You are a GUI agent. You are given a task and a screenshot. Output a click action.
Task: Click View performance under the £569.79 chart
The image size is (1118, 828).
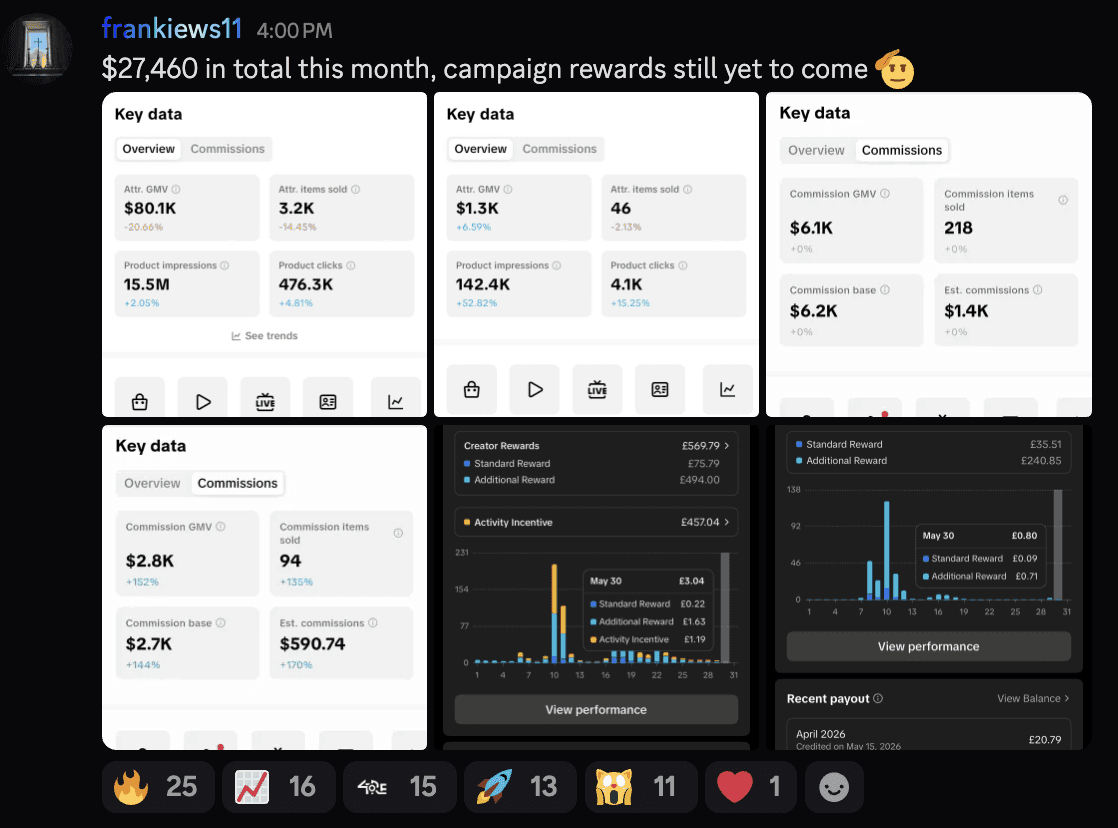(x=596, y=710)
